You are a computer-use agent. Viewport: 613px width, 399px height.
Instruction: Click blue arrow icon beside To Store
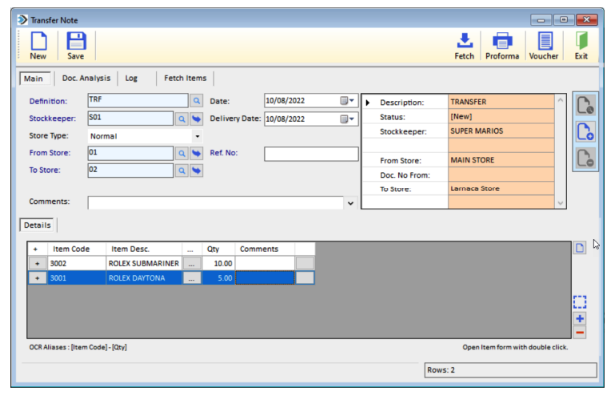[x=196, y=171]
